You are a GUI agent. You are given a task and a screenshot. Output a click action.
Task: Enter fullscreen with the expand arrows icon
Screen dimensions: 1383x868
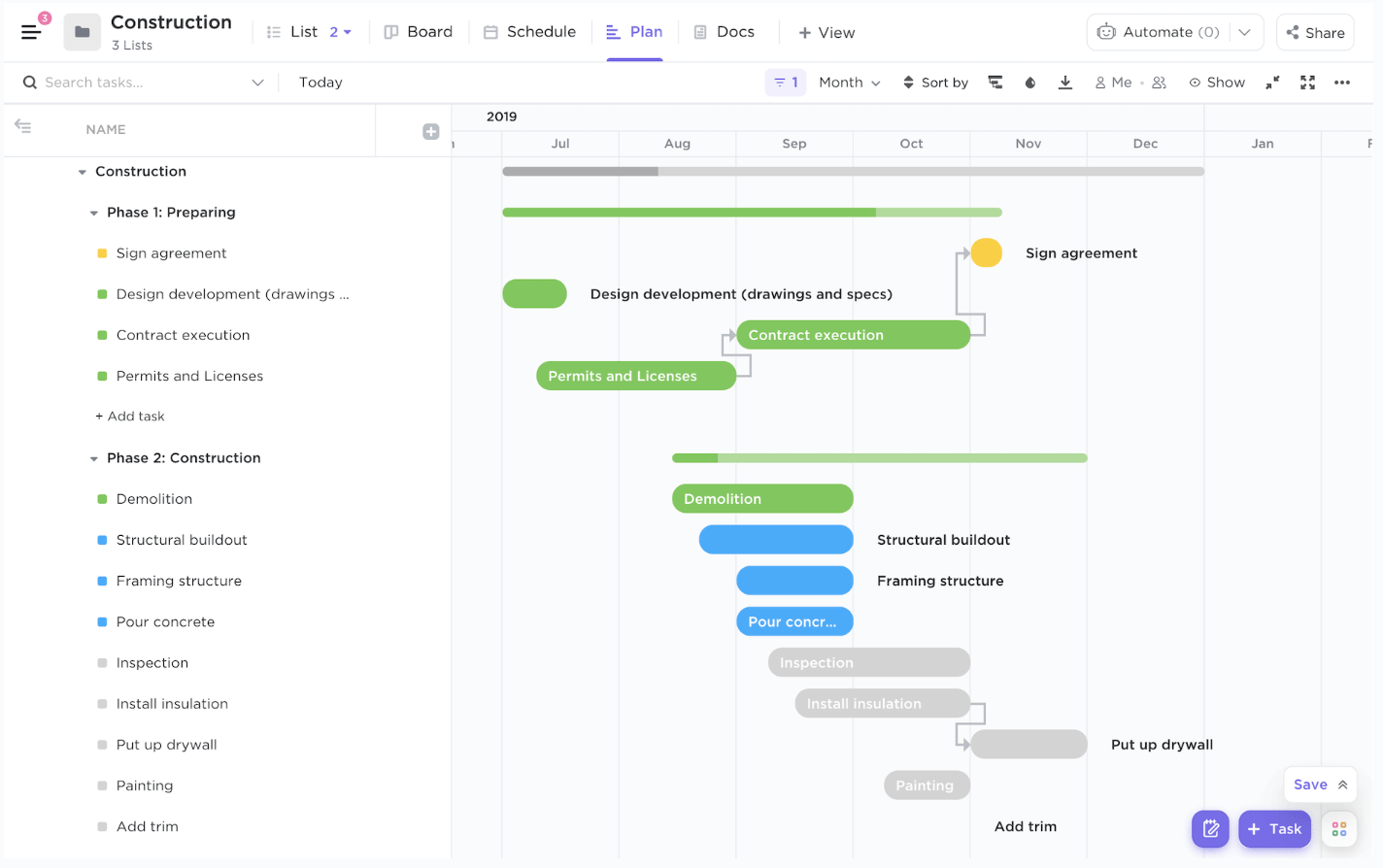(x=1307, y=83)
